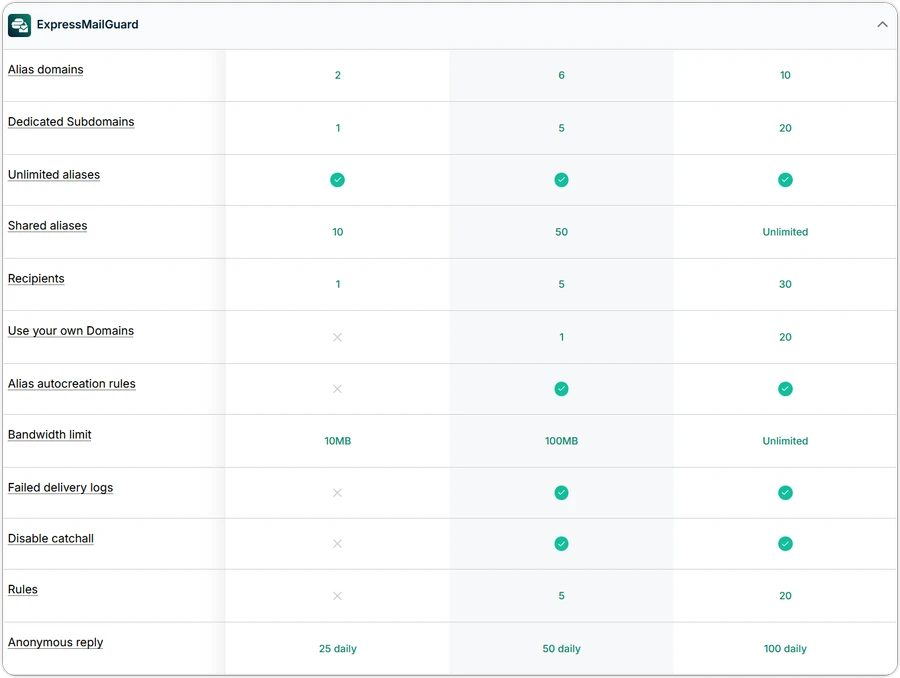Screen dimensions: 900x678
Task: Click the ExpressMailGuard logo icon
Action: click(19, 25)
